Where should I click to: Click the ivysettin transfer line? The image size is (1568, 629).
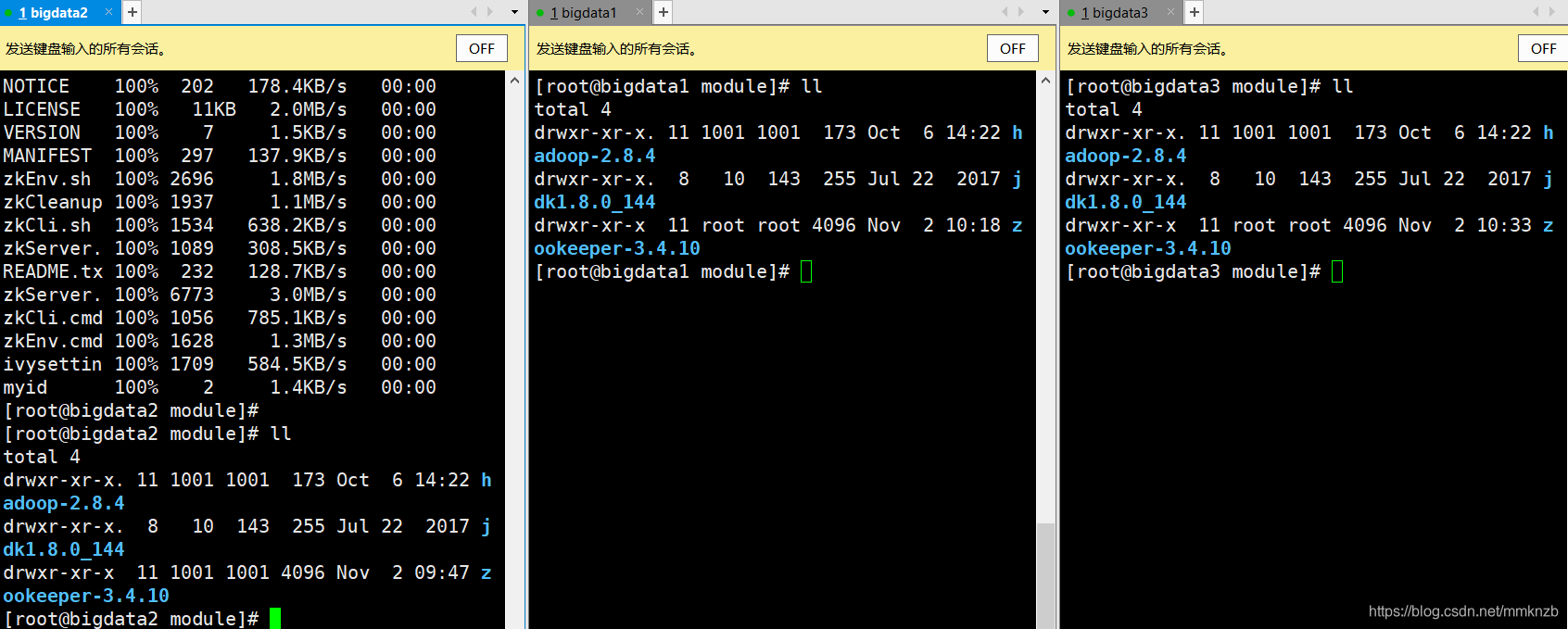tap(220, 364)
